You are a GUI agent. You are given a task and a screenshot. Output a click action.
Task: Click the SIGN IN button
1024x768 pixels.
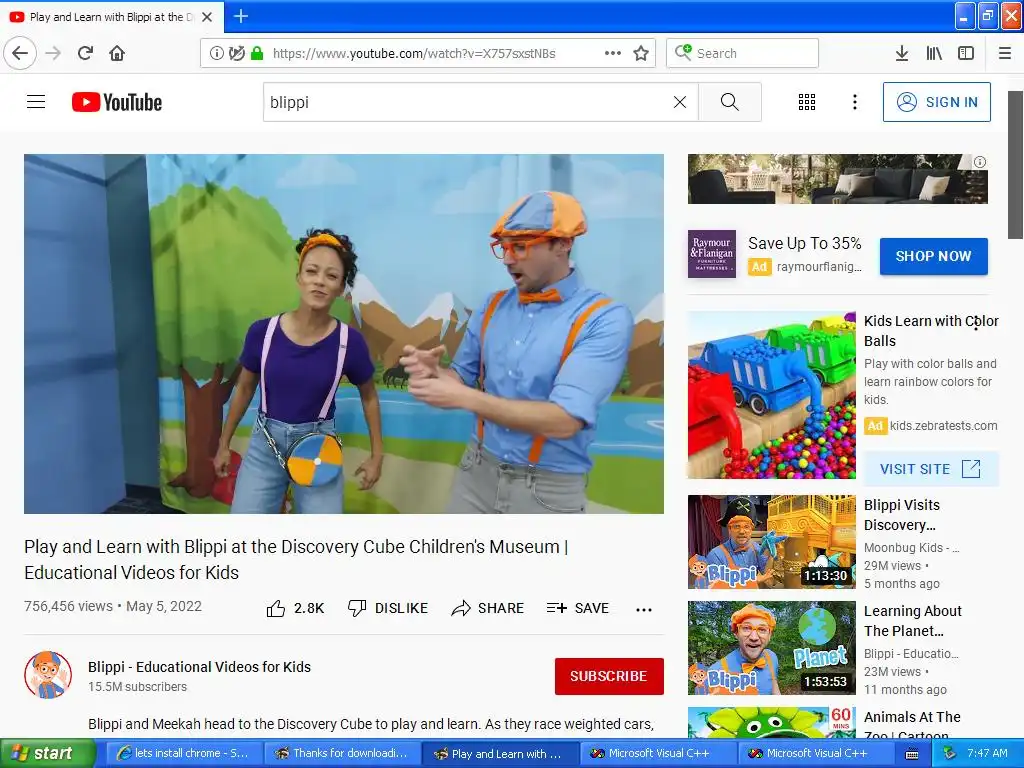(x=936, y=102)
